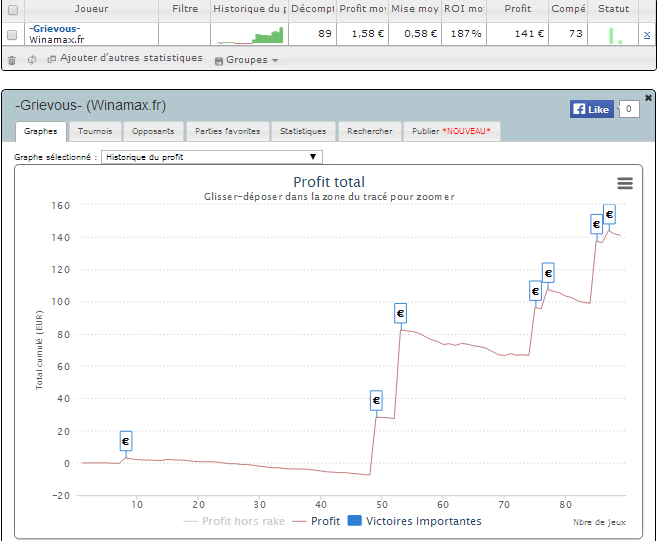Toggle the Profit legend series
The height and width of the screenshot is (541, 658).
pos(316,521)
